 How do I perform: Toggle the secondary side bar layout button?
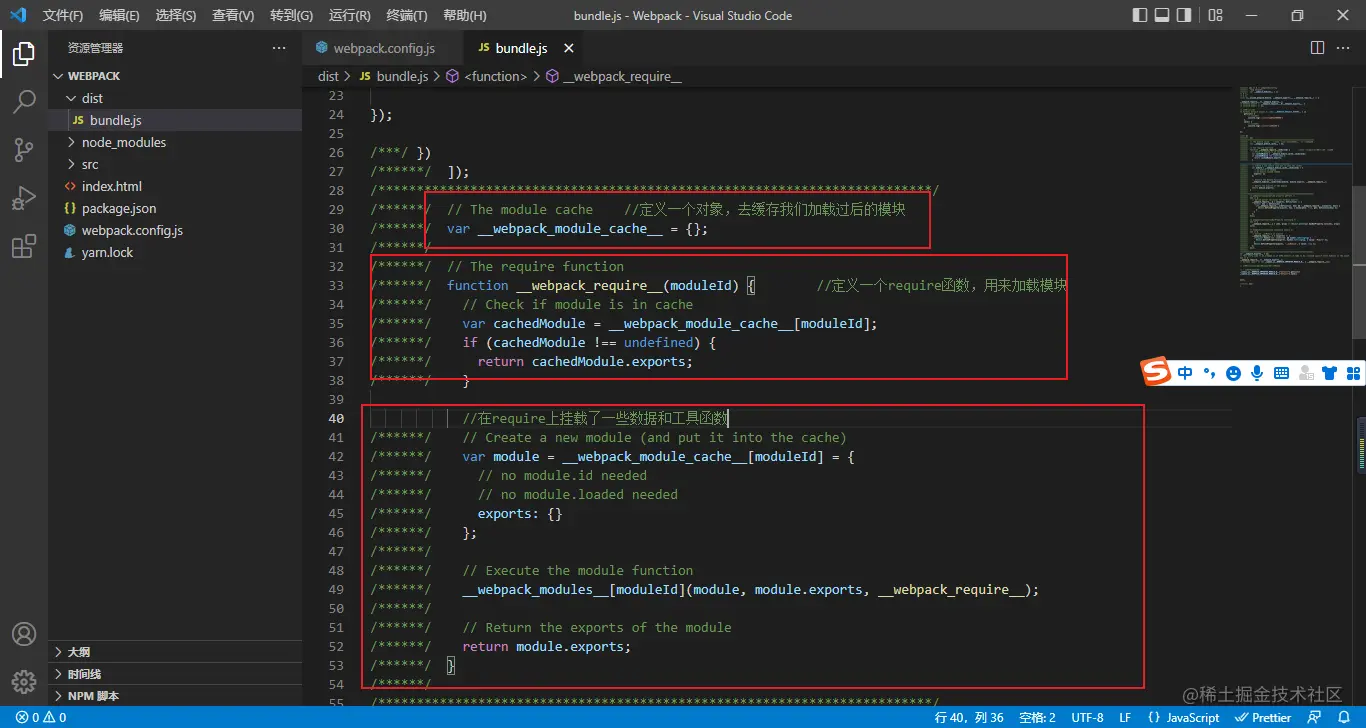click(x=1184, y=15)
